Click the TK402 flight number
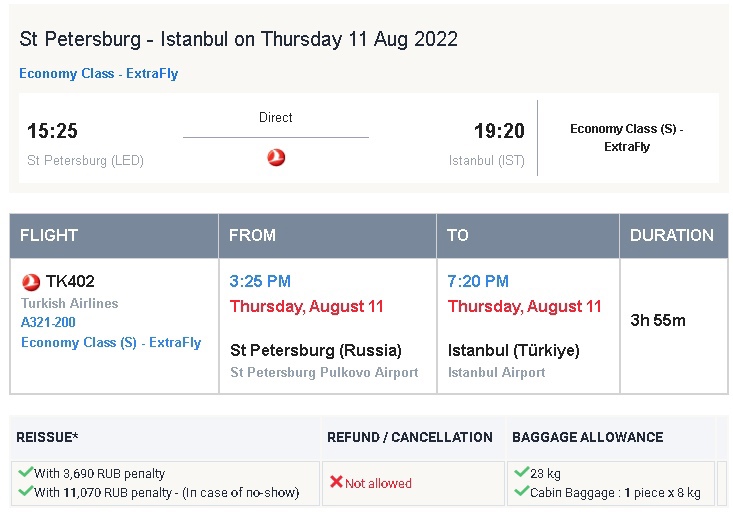Screen dimensions: 733x513 click(x=70, y=282)
